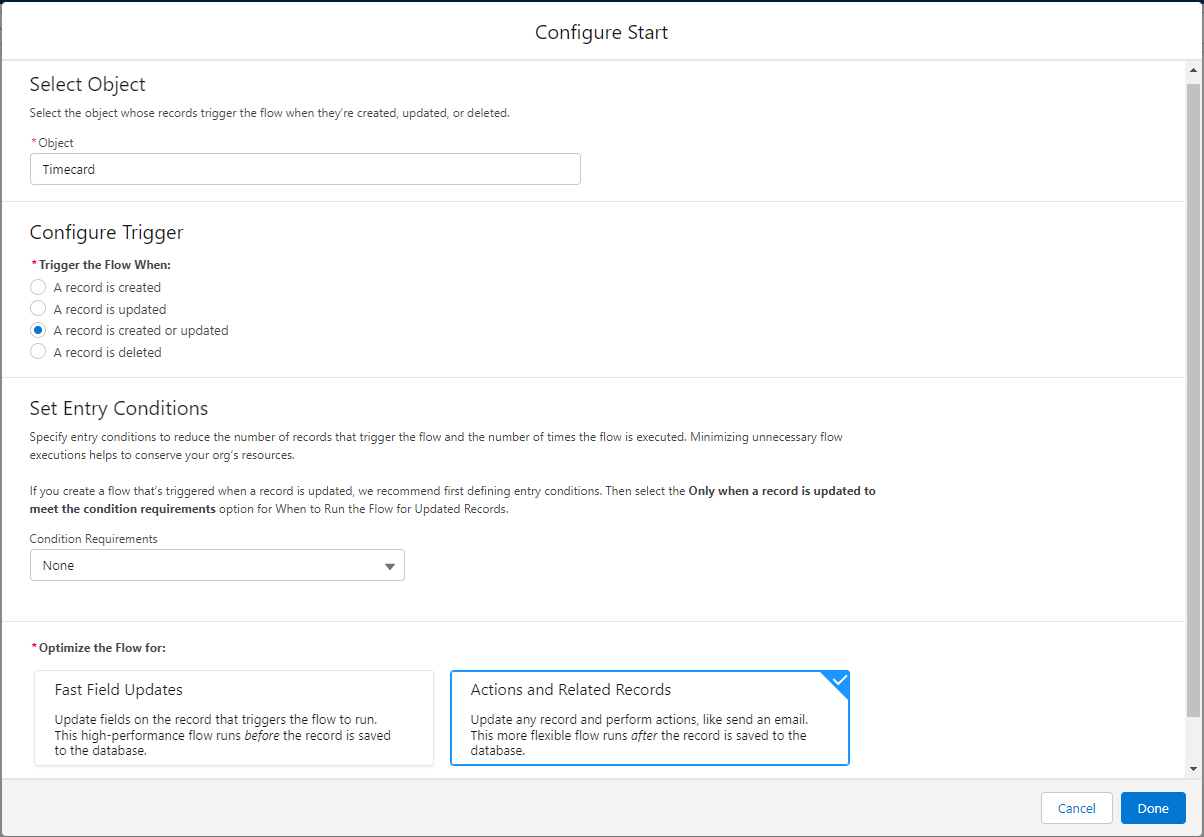The image size is (1204, 837).
Task: Click the 'Optimize the Flow for:' label
Action: 102,648
